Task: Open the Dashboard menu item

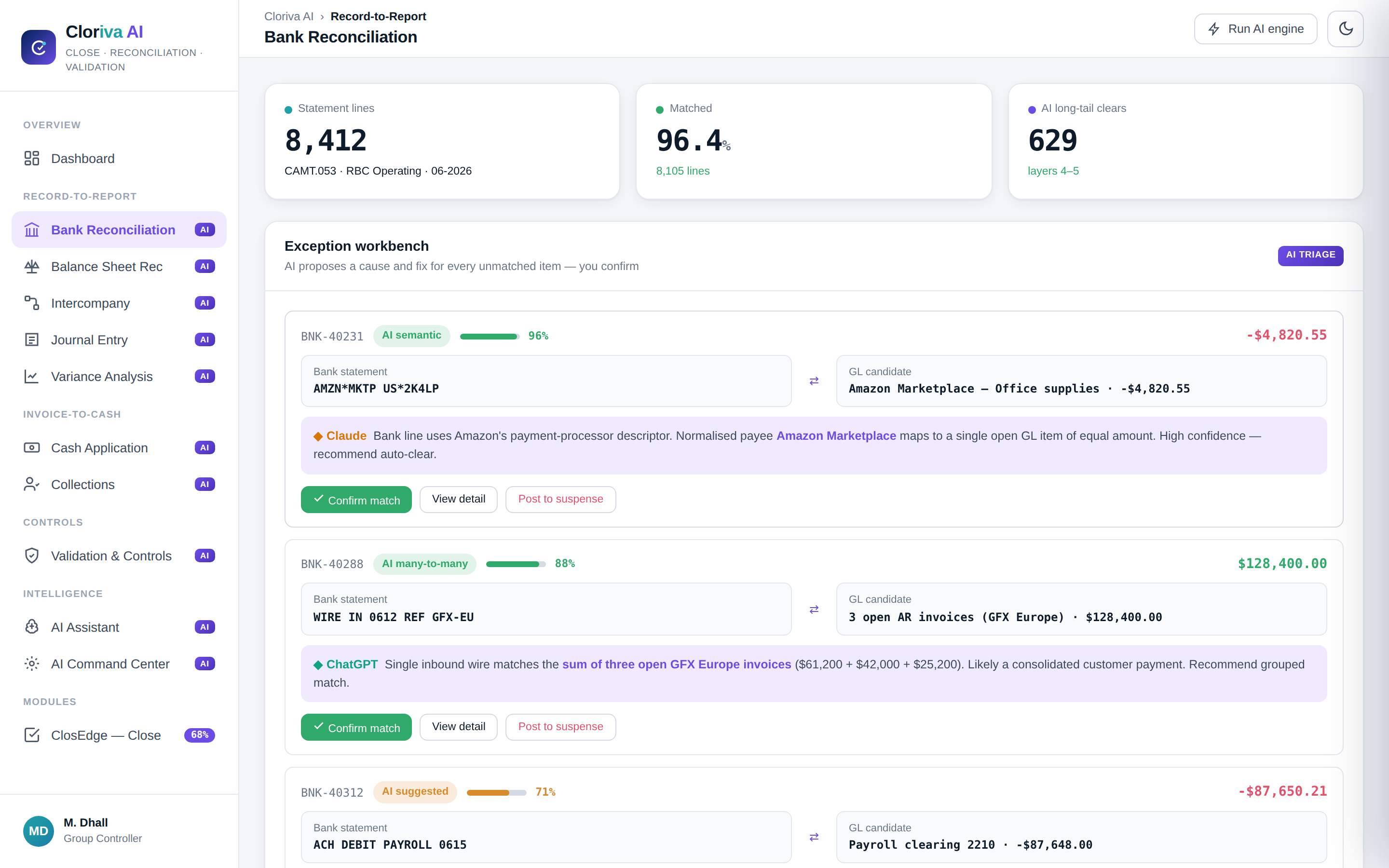Action: [119, 159]
